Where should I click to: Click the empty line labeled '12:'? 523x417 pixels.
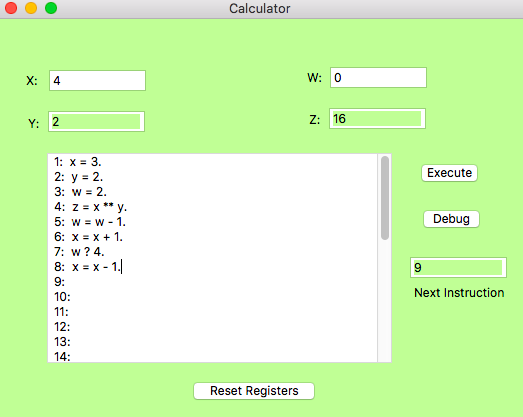coord(62,327)
